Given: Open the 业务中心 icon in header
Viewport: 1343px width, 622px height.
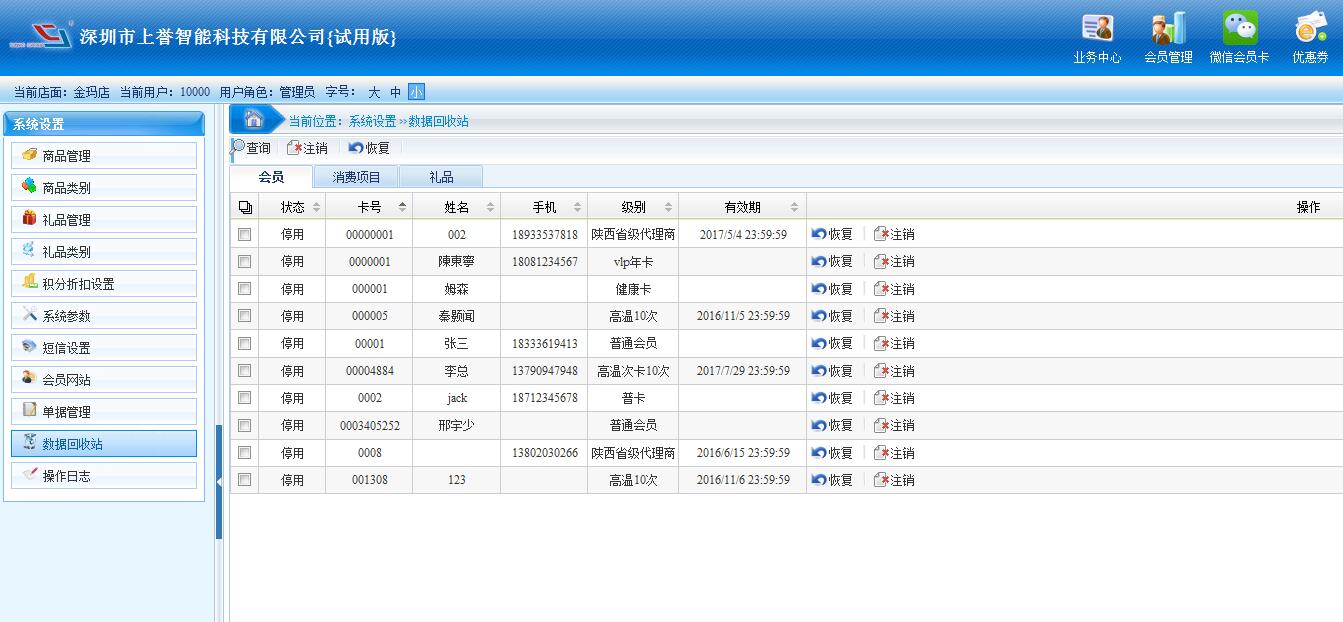Looking at the screenshot, I should pyautogui.click(x=1097, y=29).
